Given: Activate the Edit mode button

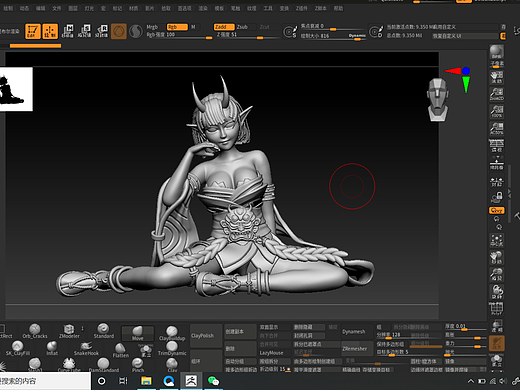Looking at the screenshot, I should pyautogui.click(x=33, y=31).
